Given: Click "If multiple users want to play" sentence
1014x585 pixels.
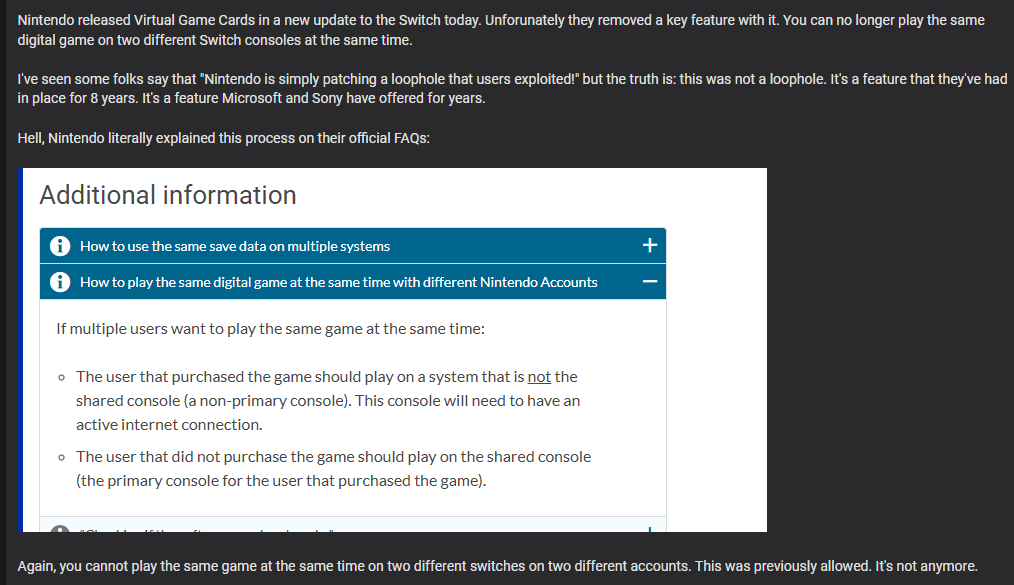Looking at the screenshot, I should click(x=270, y=329).
